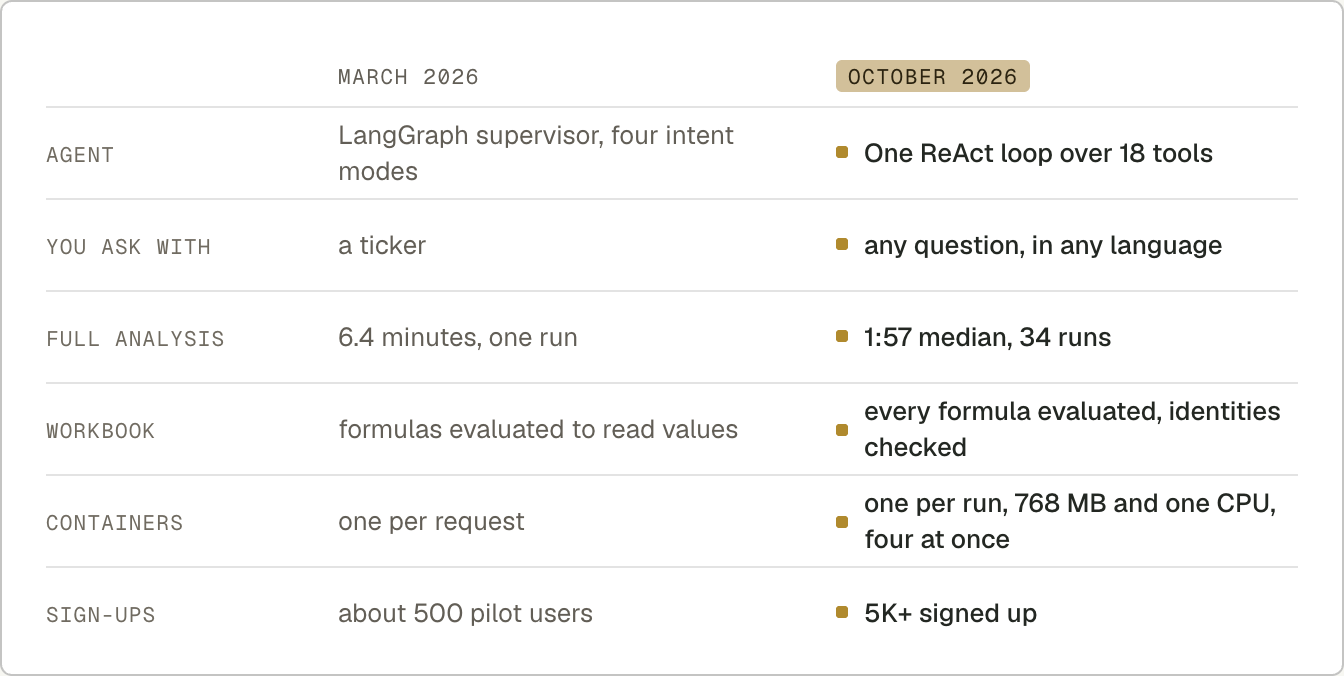Click the bullet icon beside One ReAct loop
This screenshot has width=1344, height=676.
(842, 153)
